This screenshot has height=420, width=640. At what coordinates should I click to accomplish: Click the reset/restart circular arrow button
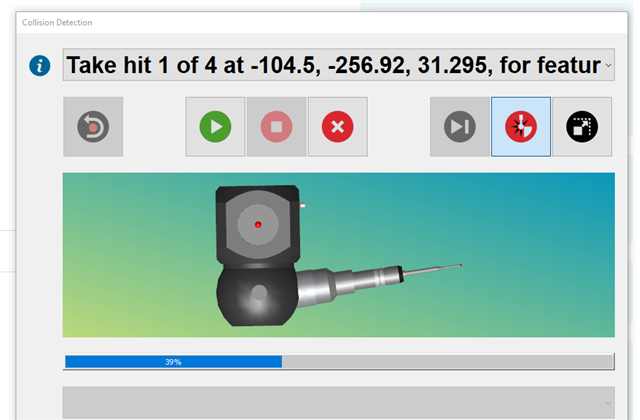tap(93, 127)
